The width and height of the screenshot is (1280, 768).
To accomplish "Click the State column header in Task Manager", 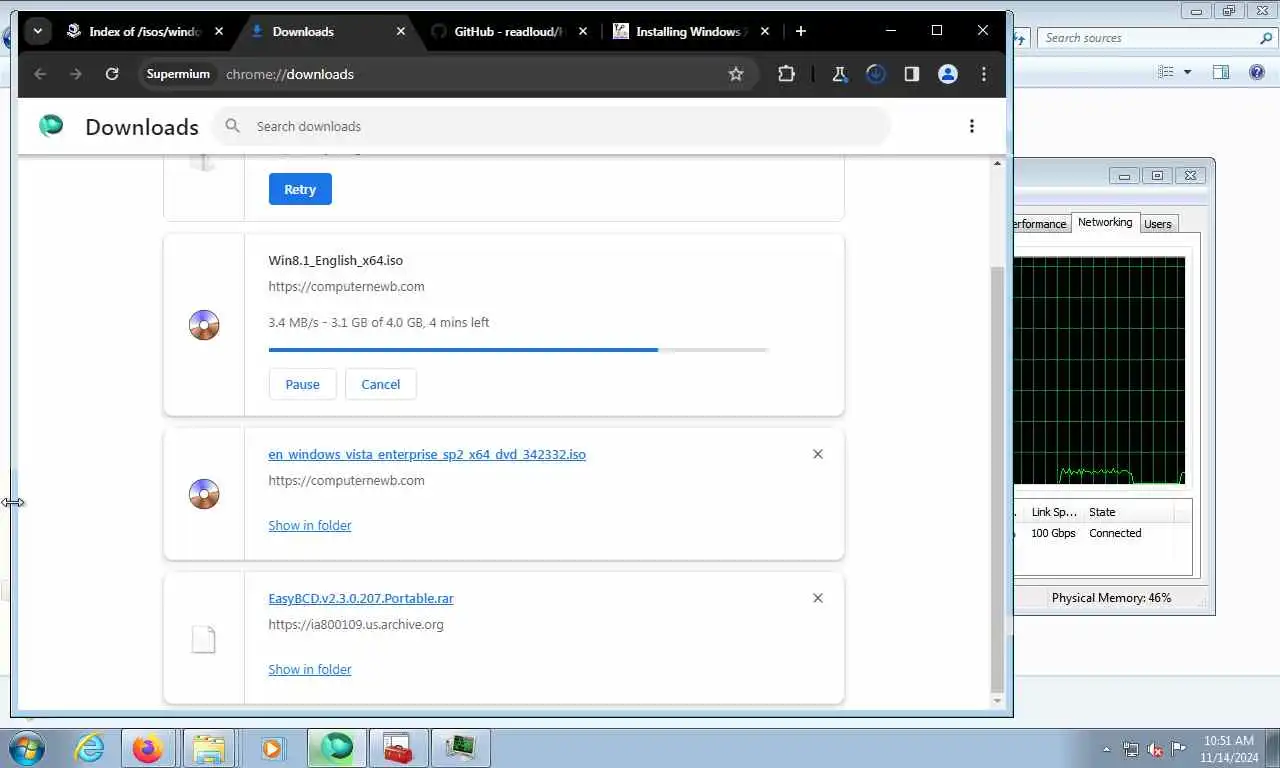I will click(1127, 512).
